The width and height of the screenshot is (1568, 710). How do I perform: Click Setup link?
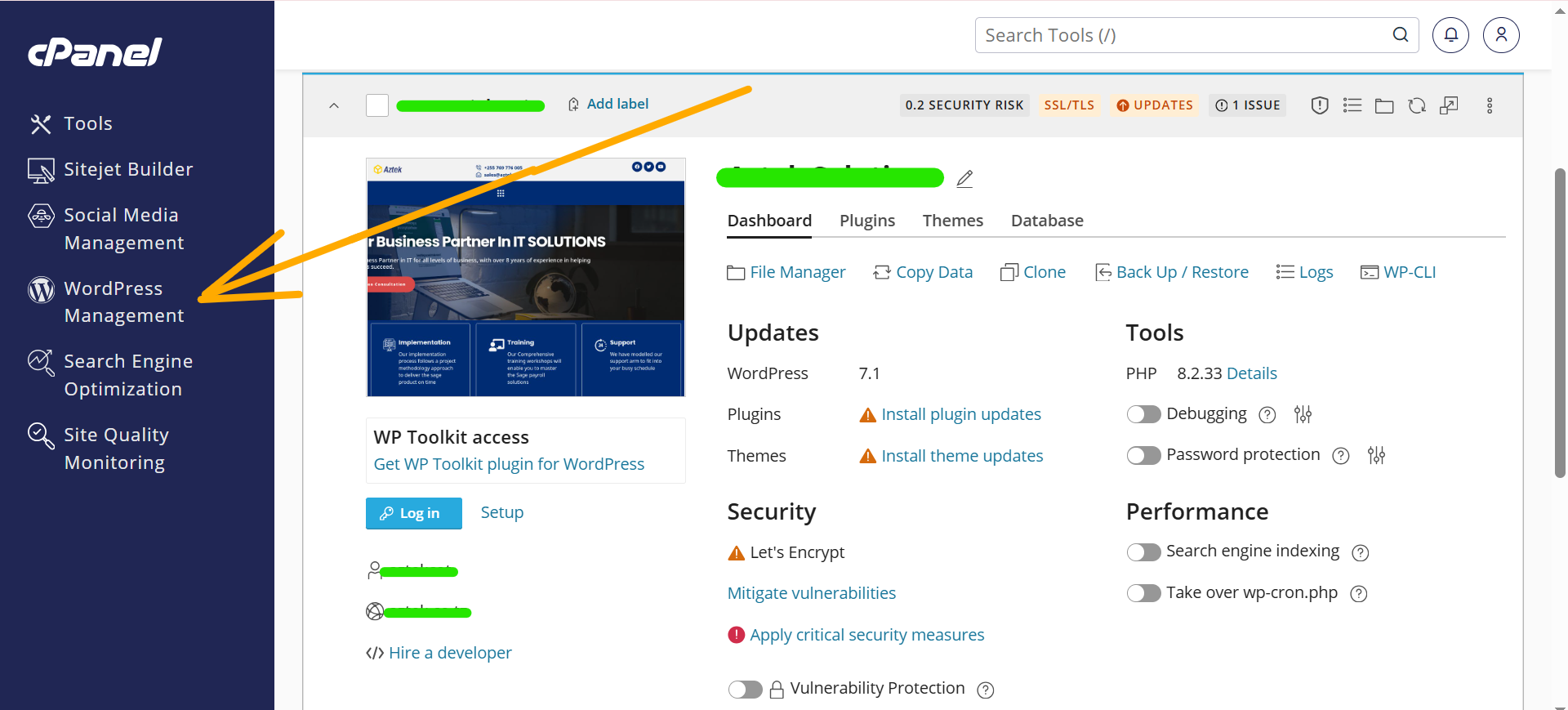(x=502, y=512)
